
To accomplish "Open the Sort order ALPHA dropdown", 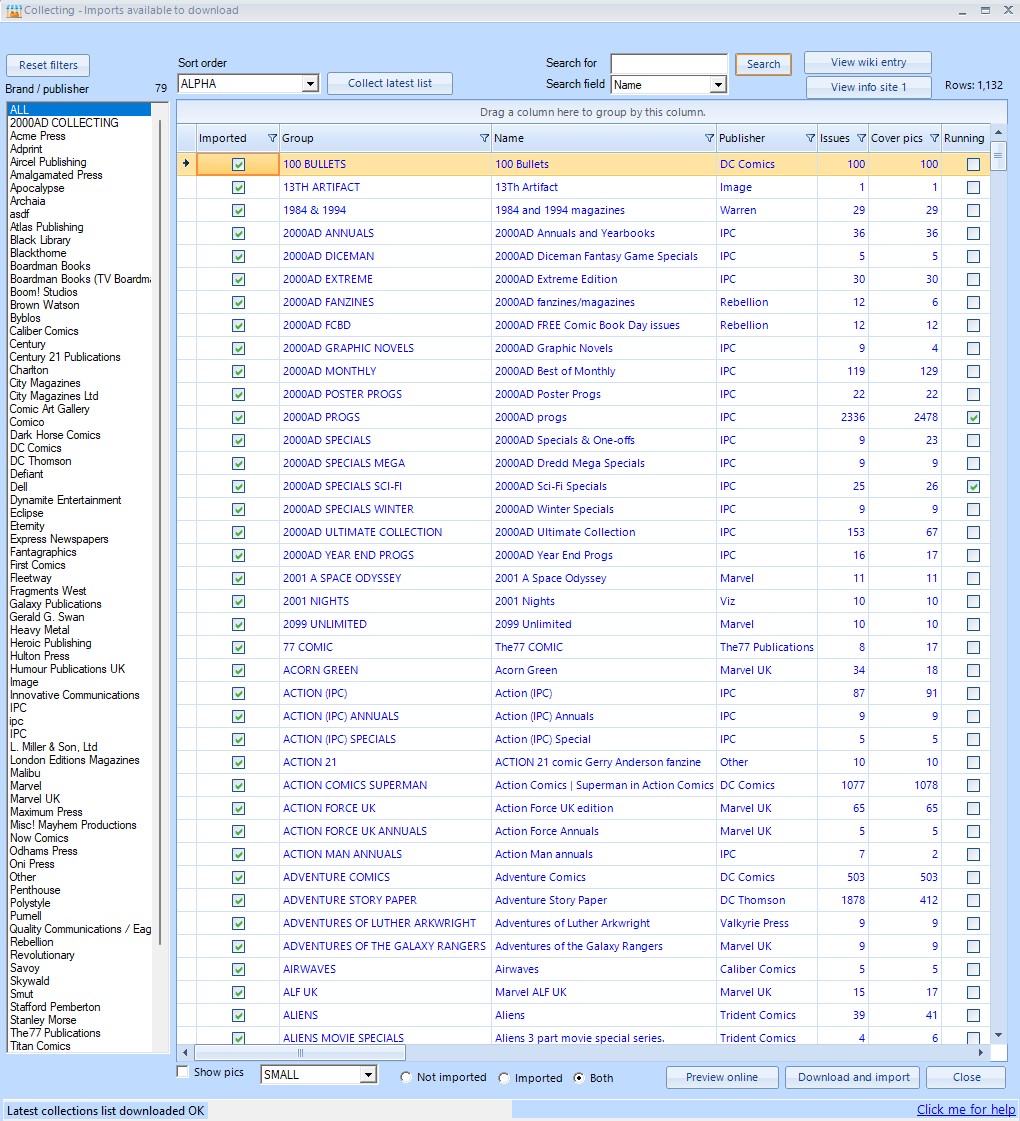I will click(x=310, y=84).
